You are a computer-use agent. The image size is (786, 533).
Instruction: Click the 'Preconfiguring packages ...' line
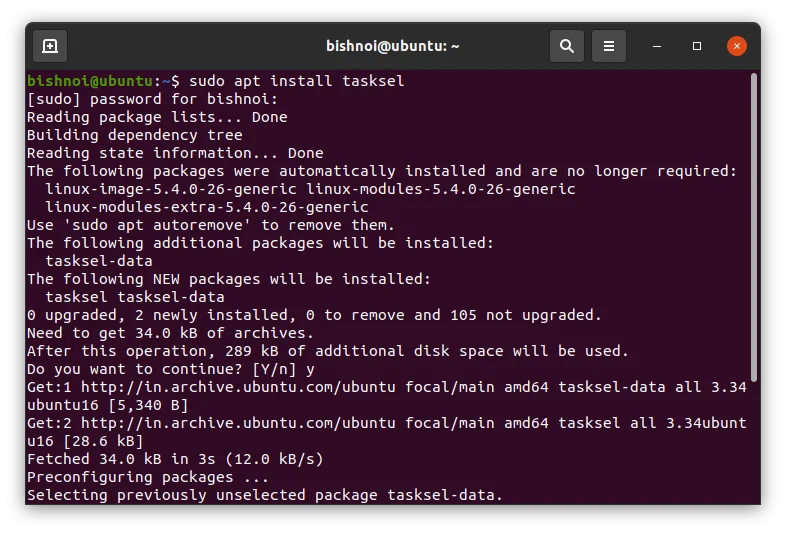[143, 477]
